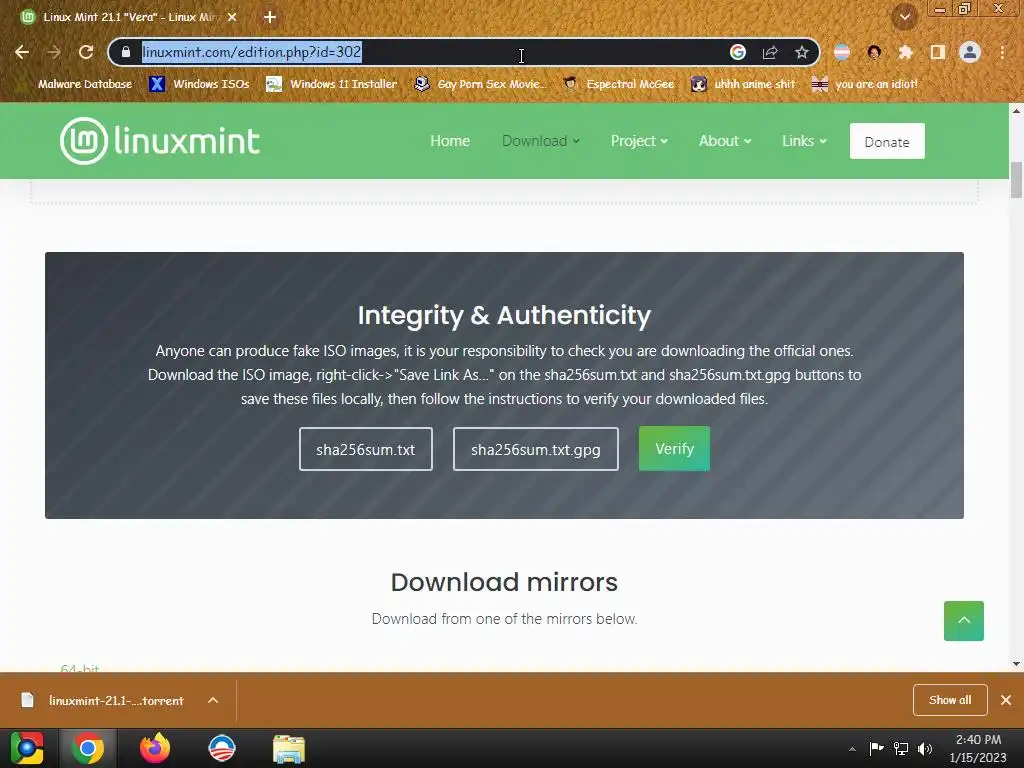Click the 'uhhh anime shit' bookmark
Image resolution: width=1024 pixels, height=768 pixels.
[744, 84]
